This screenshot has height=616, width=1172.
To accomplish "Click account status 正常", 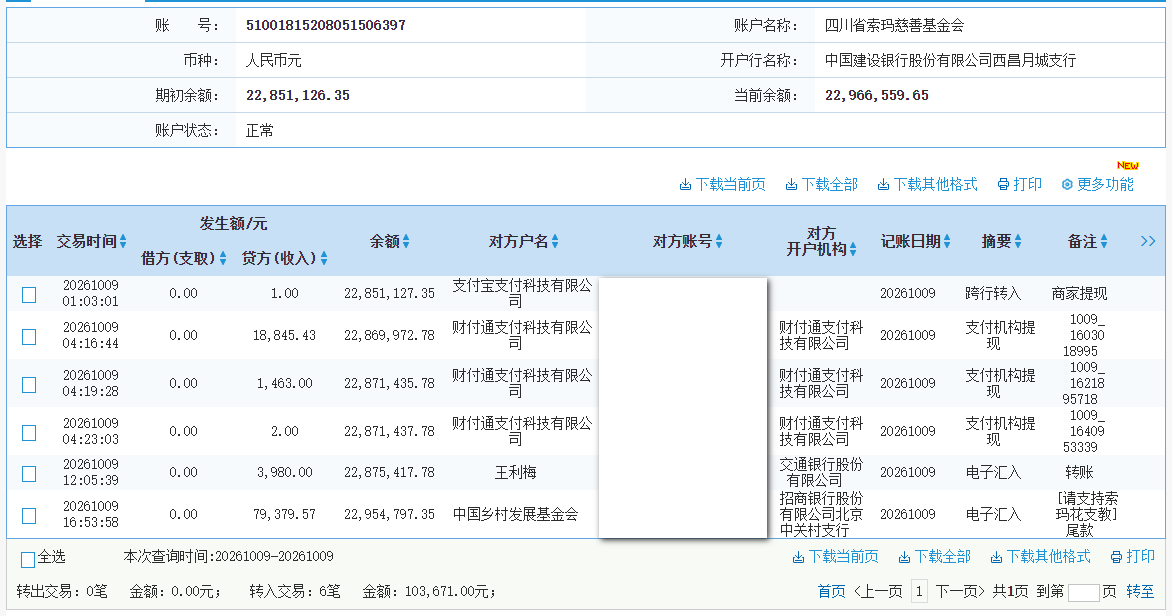I will pyautogui.click(x=259, y=131).
